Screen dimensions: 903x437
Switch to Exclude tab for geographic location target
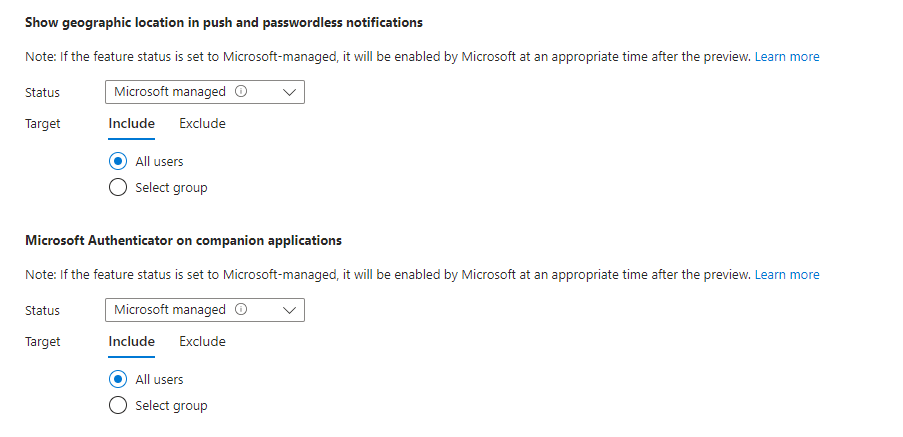pyautogui.click(x=202, y=124)
